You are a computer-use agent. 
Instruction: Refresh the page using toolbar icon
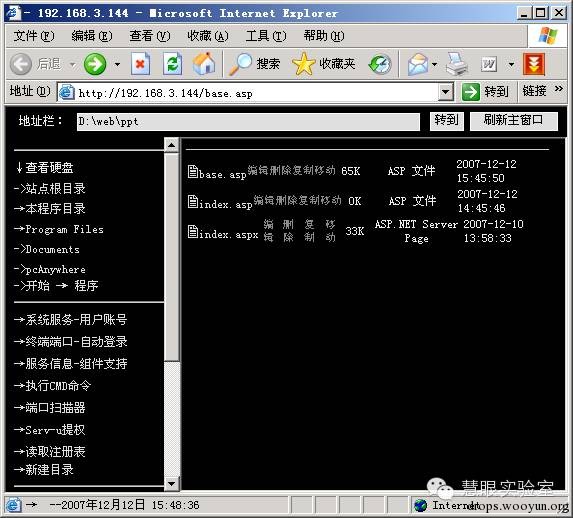click(x=172, y=64)
